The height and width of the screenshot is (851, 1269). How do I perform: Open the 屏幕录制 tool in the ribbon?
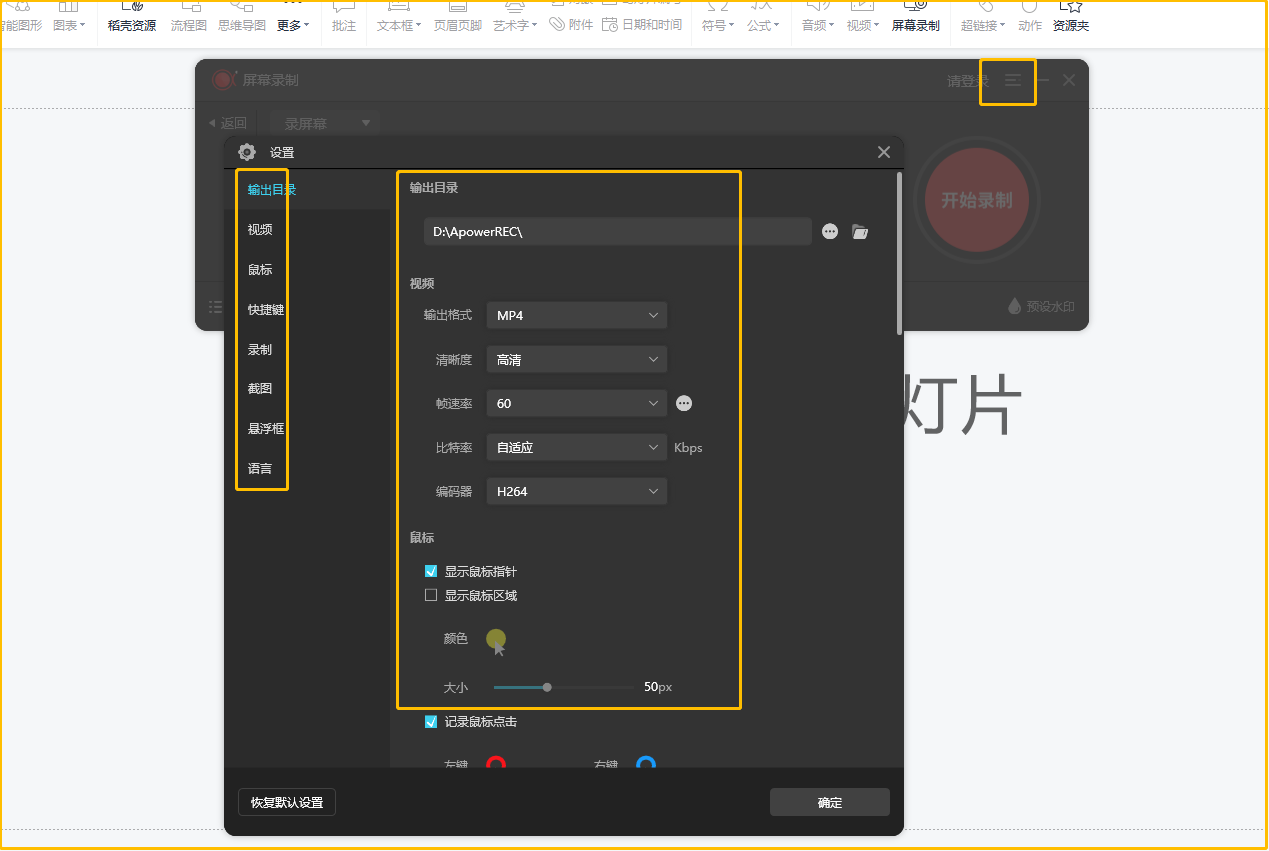915,16
